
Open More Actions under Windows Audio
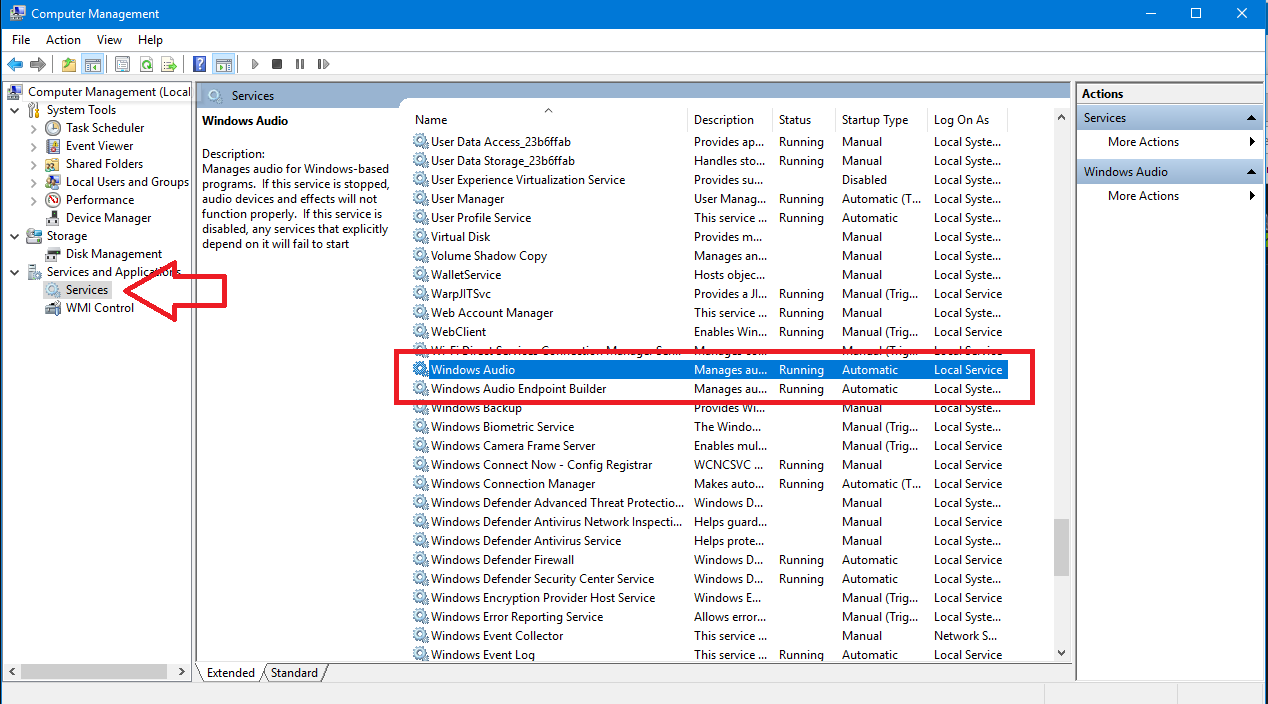(1143, 196)
